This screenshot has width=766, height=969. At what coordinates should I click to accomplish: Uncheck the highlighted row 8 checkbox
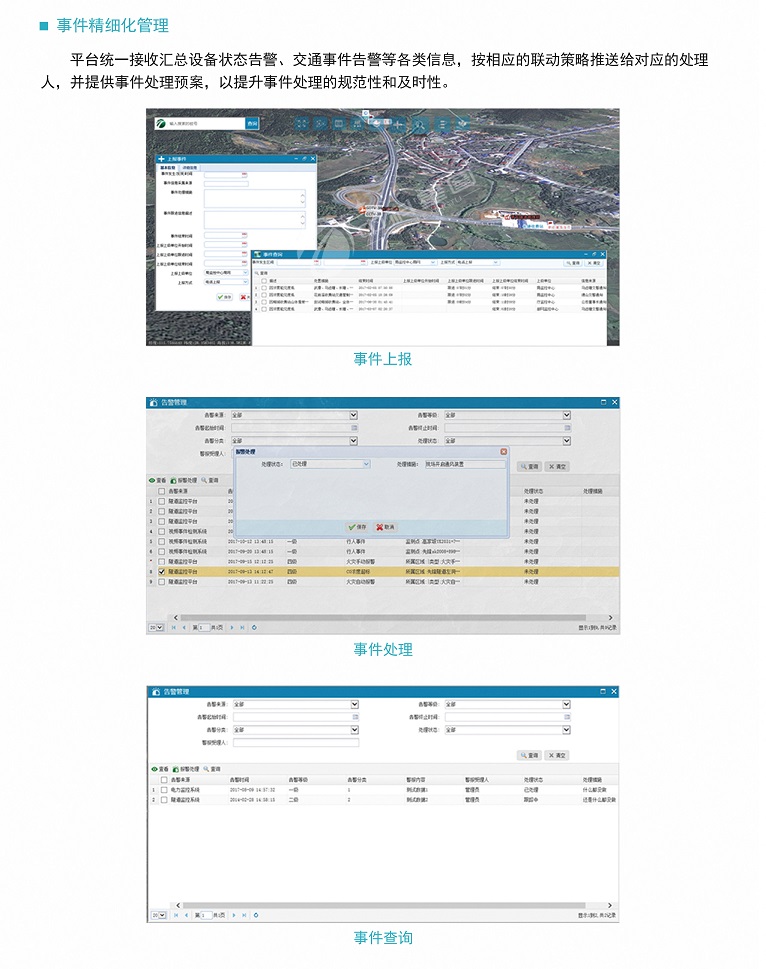pyautogui.click(x=162, y=571)
